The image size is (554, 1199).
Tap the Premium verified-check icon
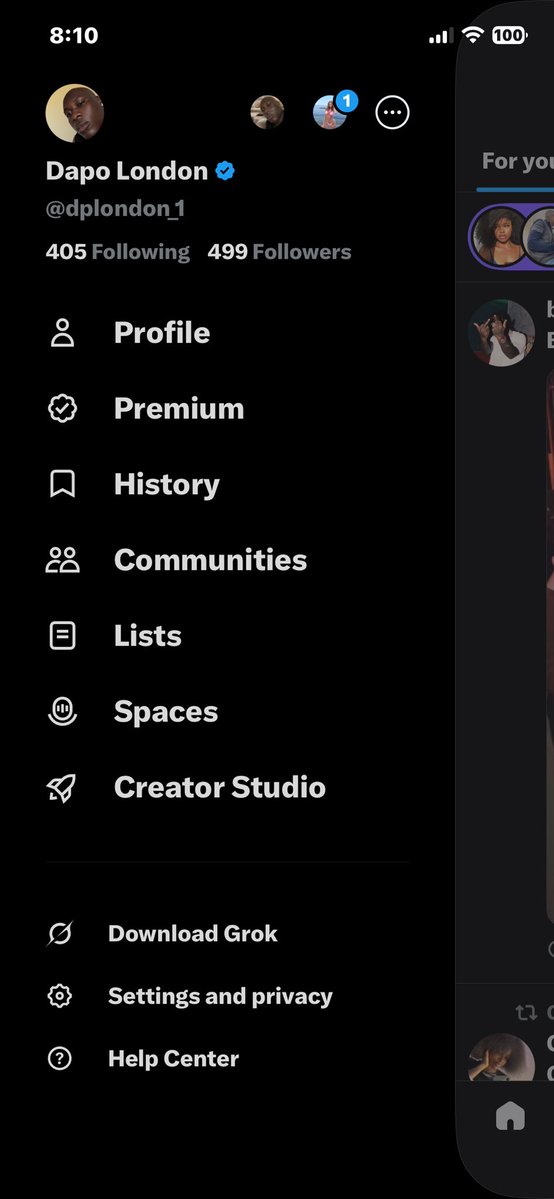point(63,409)
